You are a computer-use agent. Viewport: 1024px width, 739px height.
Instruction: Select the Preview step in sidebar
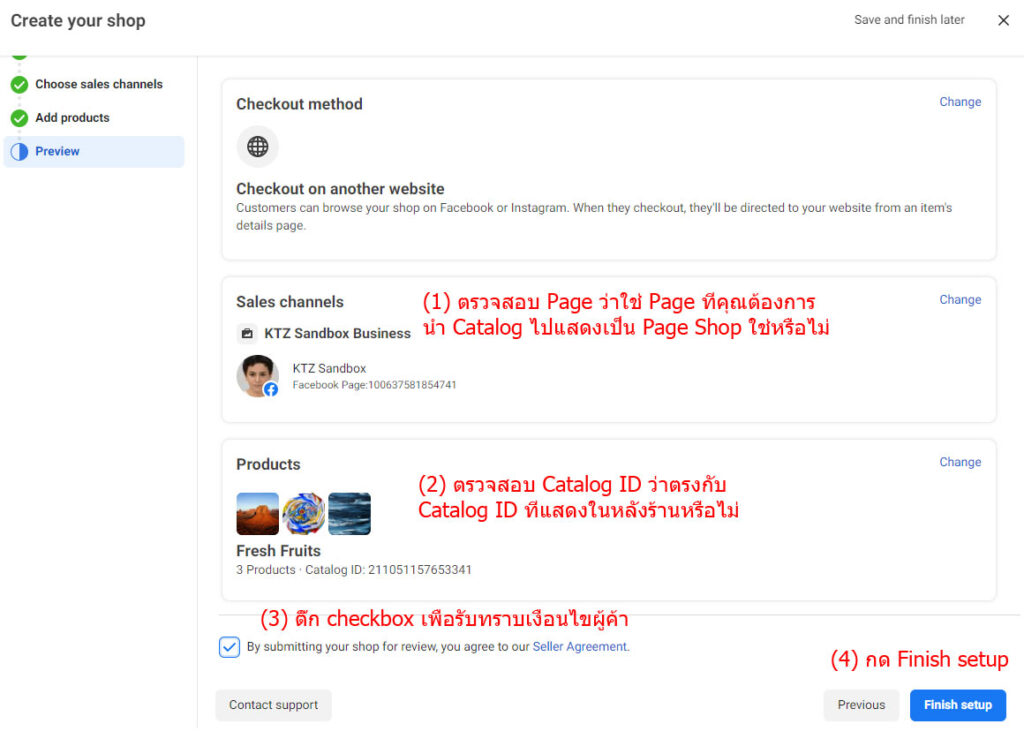57,152
